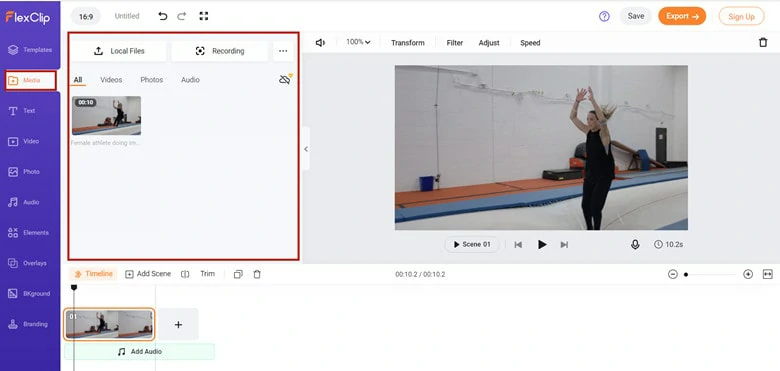Trim the selected clip

click(207, 274)
